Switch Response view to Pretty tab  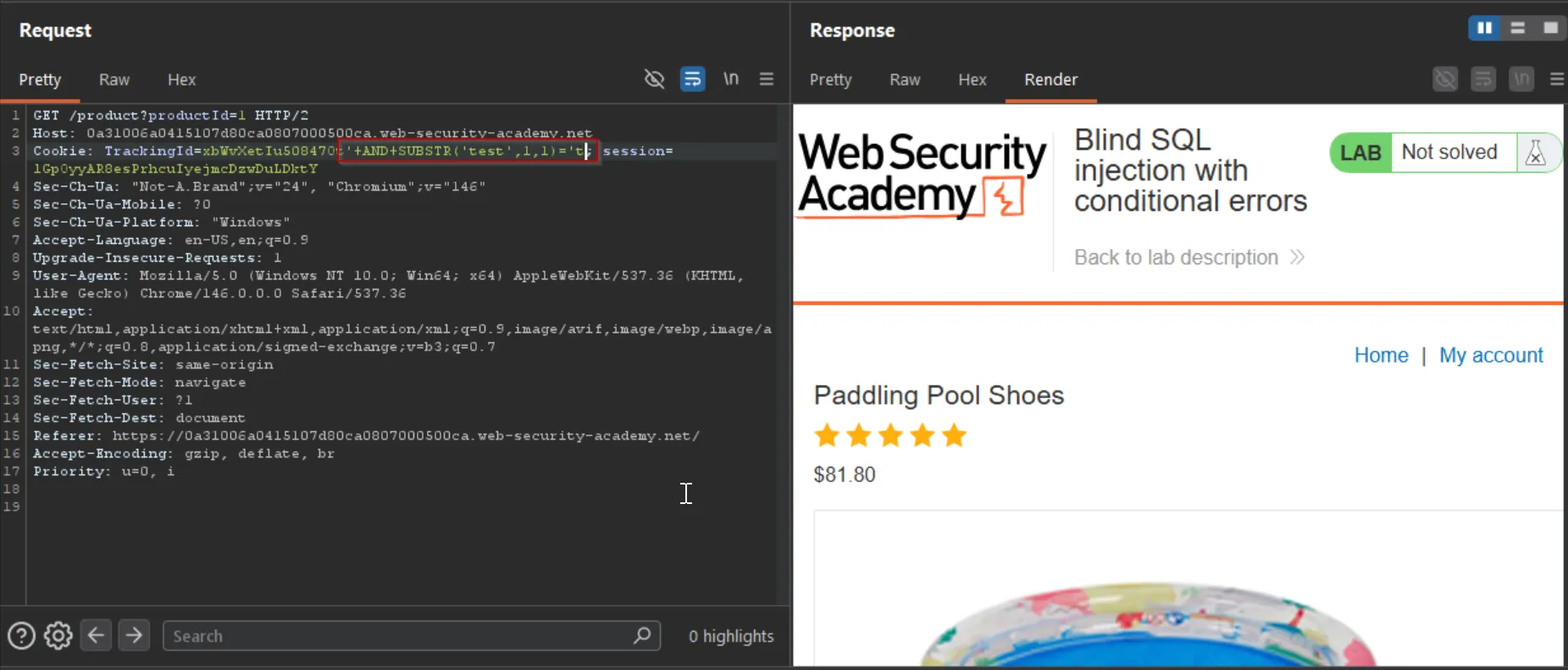pos(830,80)
